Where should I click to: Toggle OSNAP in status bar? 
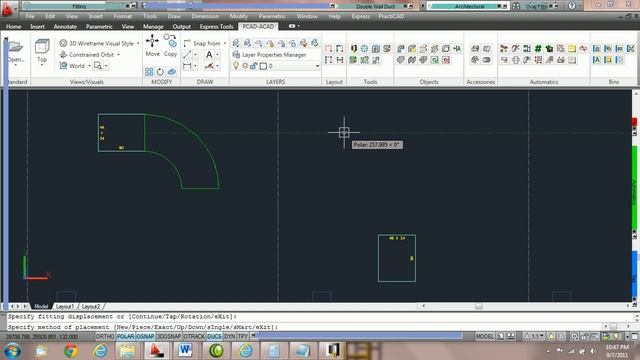click(x=145, y=336)
